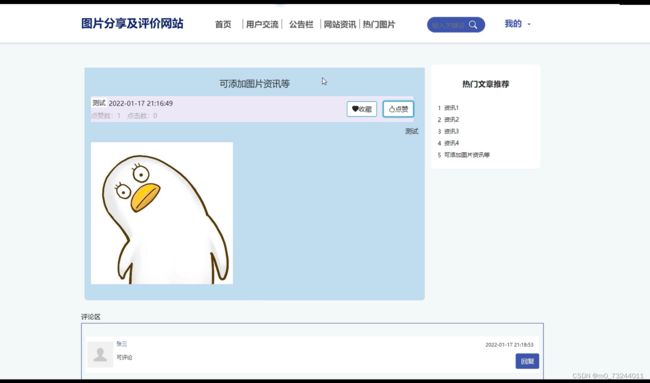The image size is (650, 383).
Task: Click the penguin cartoon image
Action: coord(162,213)
